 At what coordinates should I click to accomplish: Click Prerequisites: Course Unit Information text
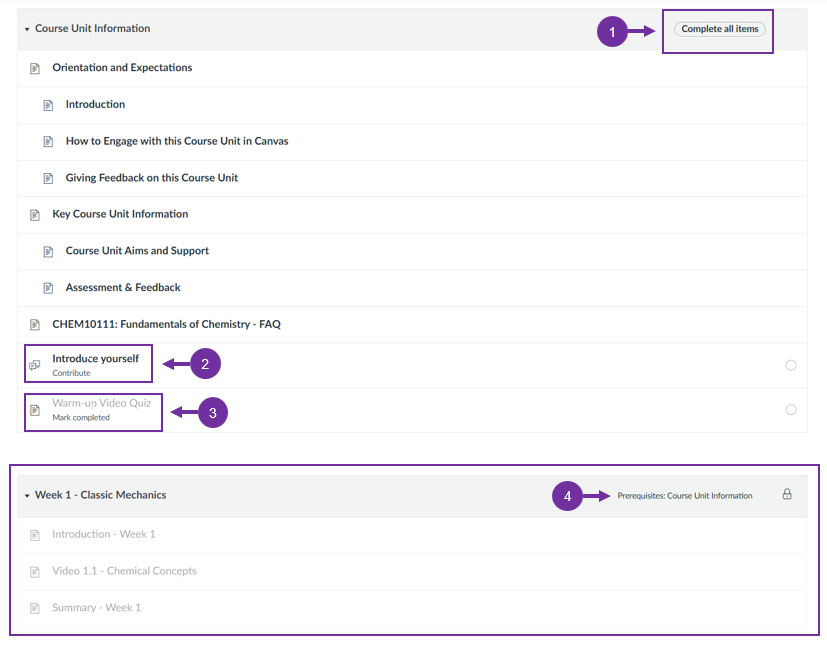(685, 496)
